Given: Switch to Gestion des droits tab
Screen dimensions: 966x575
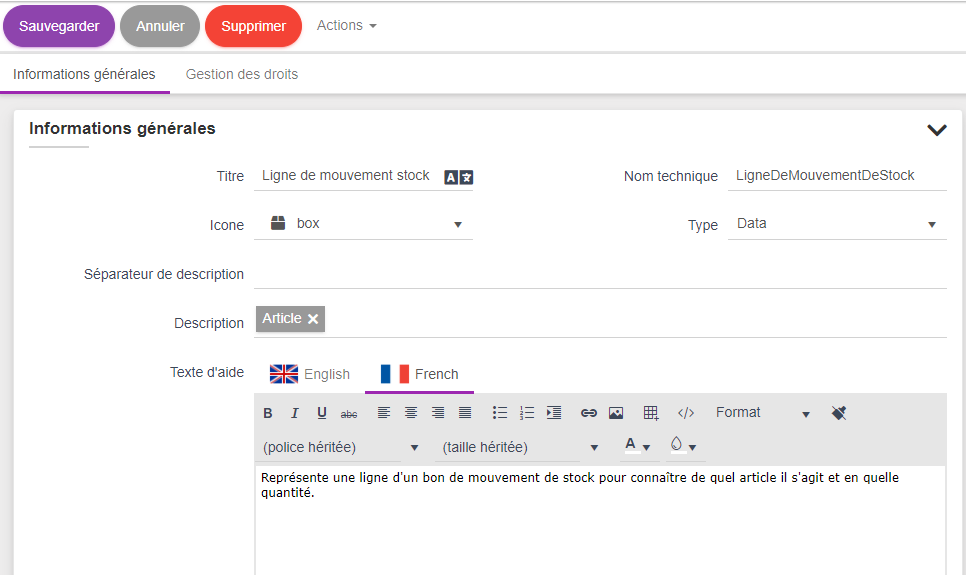Looking at the screenshot, I should (x=242, y=74).
